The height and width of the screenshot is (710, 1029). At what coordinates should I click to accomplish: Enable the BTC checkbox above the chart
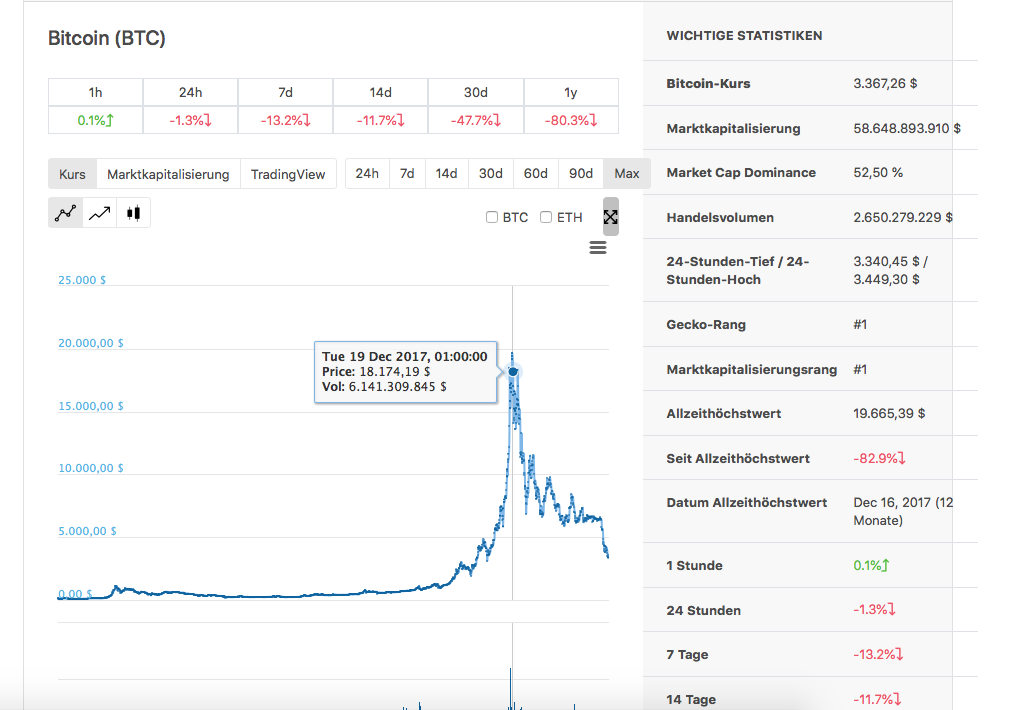[492, 217]
